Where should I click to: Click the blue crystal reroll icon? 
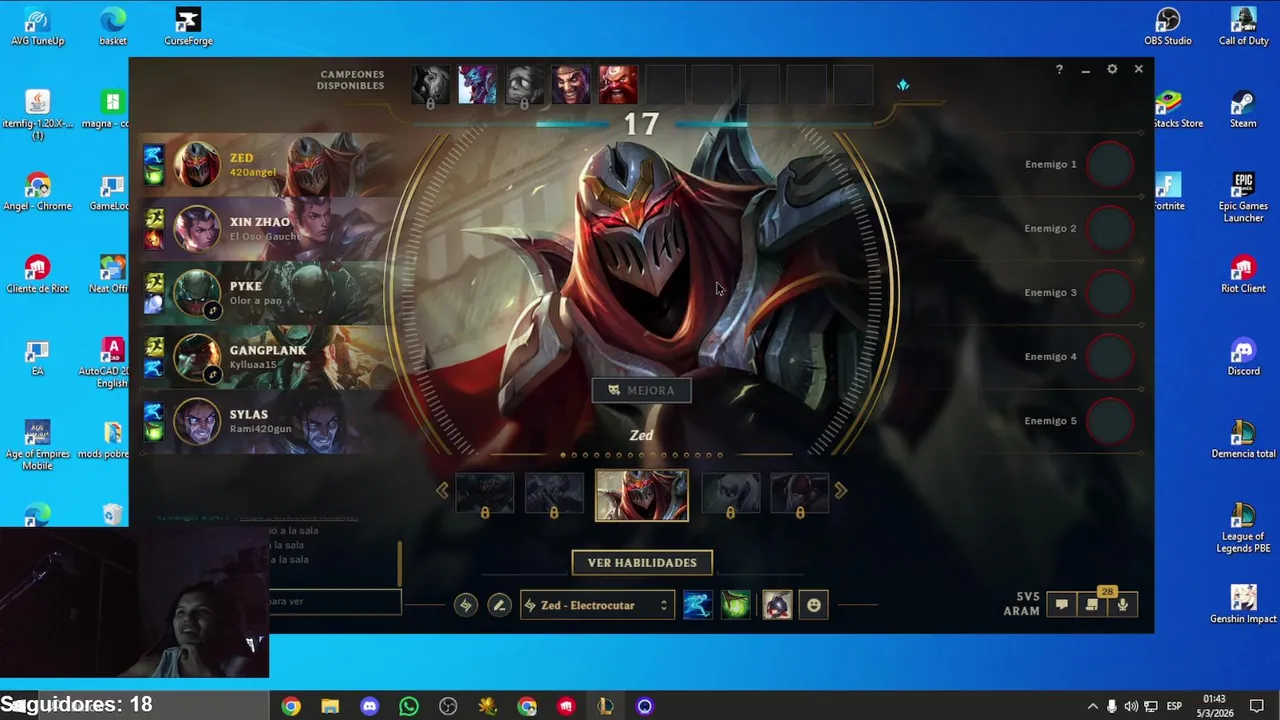click(x=903, y=85)
